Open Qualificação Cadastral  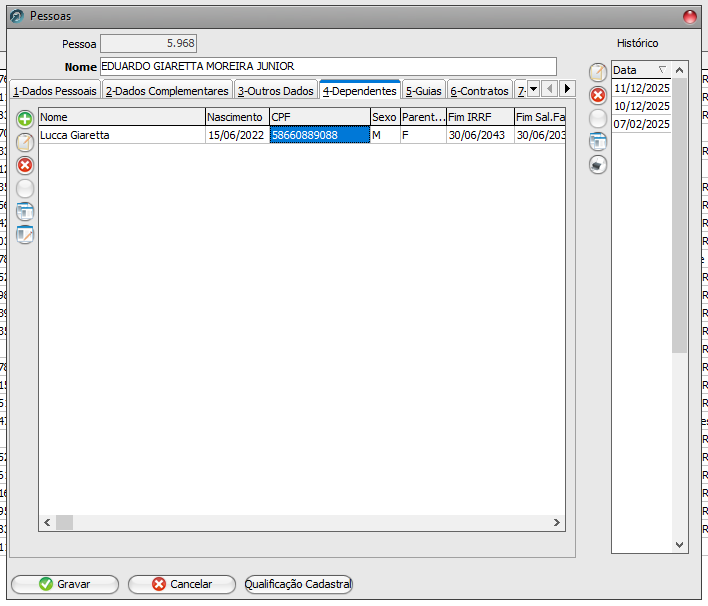[298, 584]
